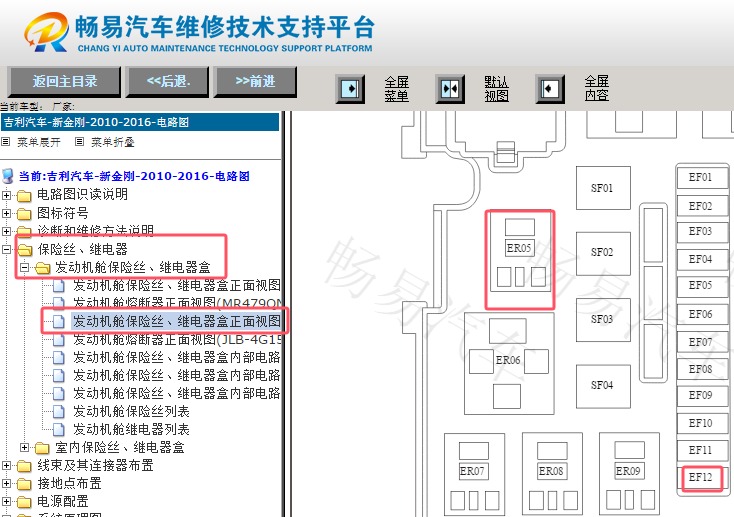
Task: Click the 图标符号 folder icon
Action: click(24, 214)
